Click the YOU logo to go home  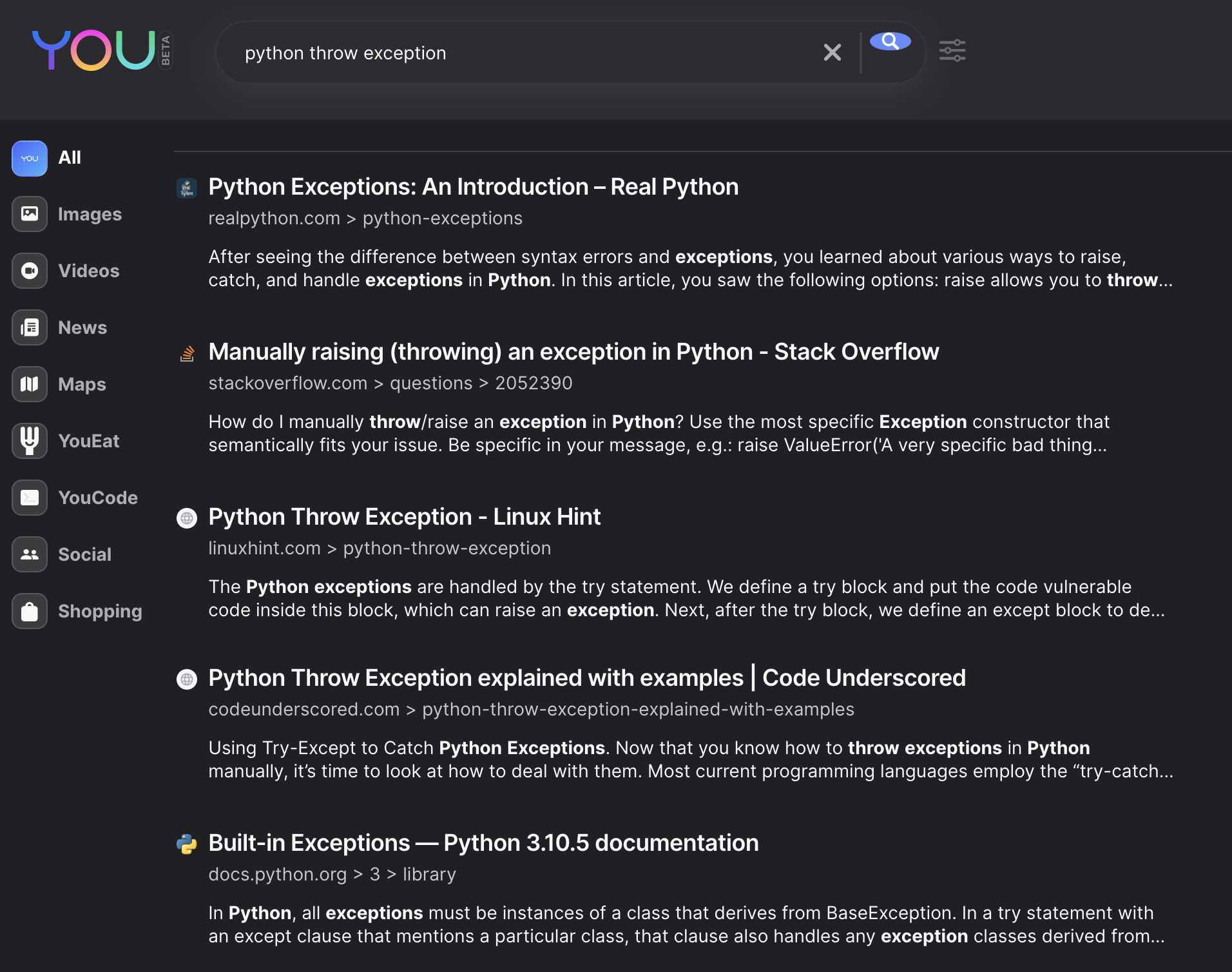(93, 50)
